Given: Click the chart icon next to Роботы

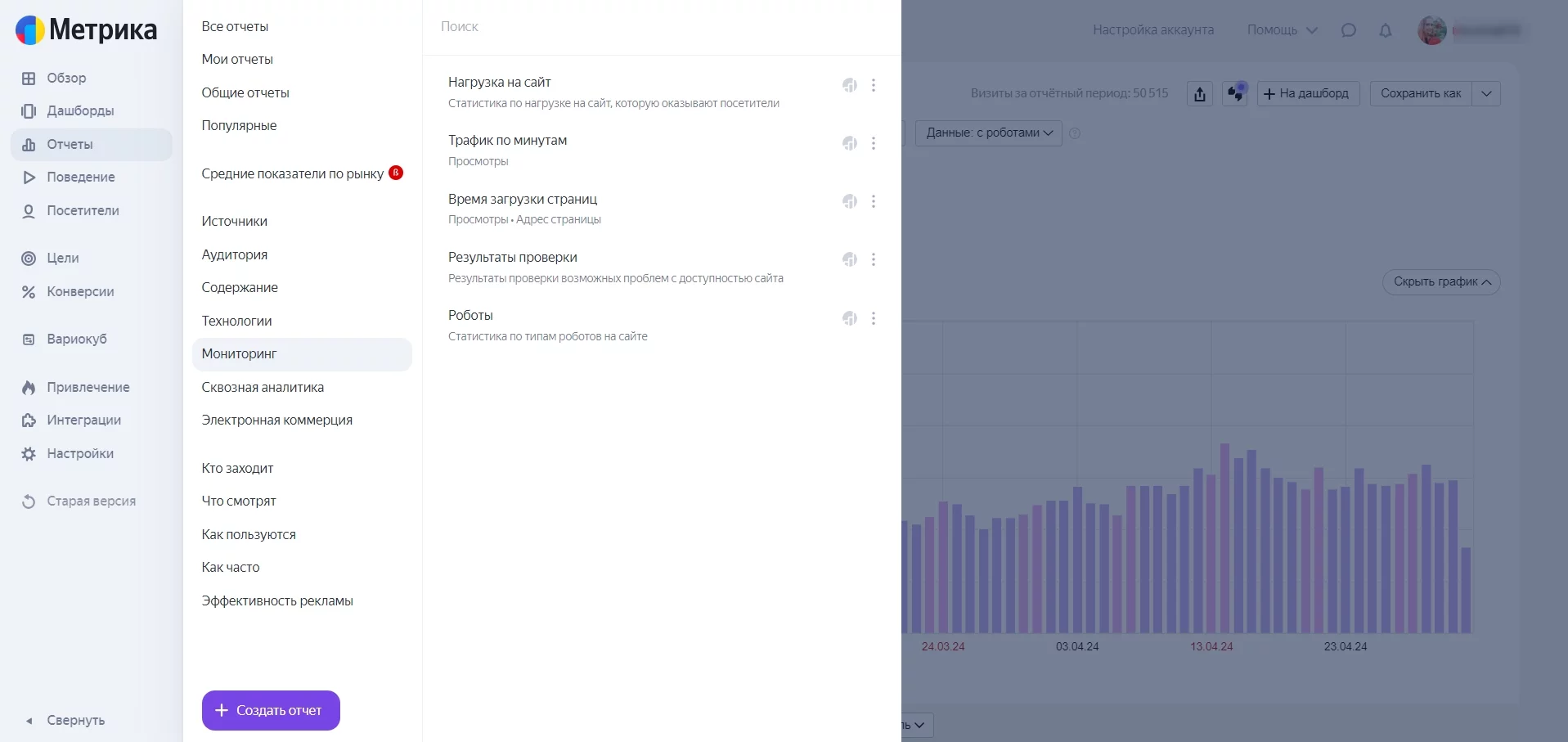Looking at the screenshot, I should click(x=850, y=318).
